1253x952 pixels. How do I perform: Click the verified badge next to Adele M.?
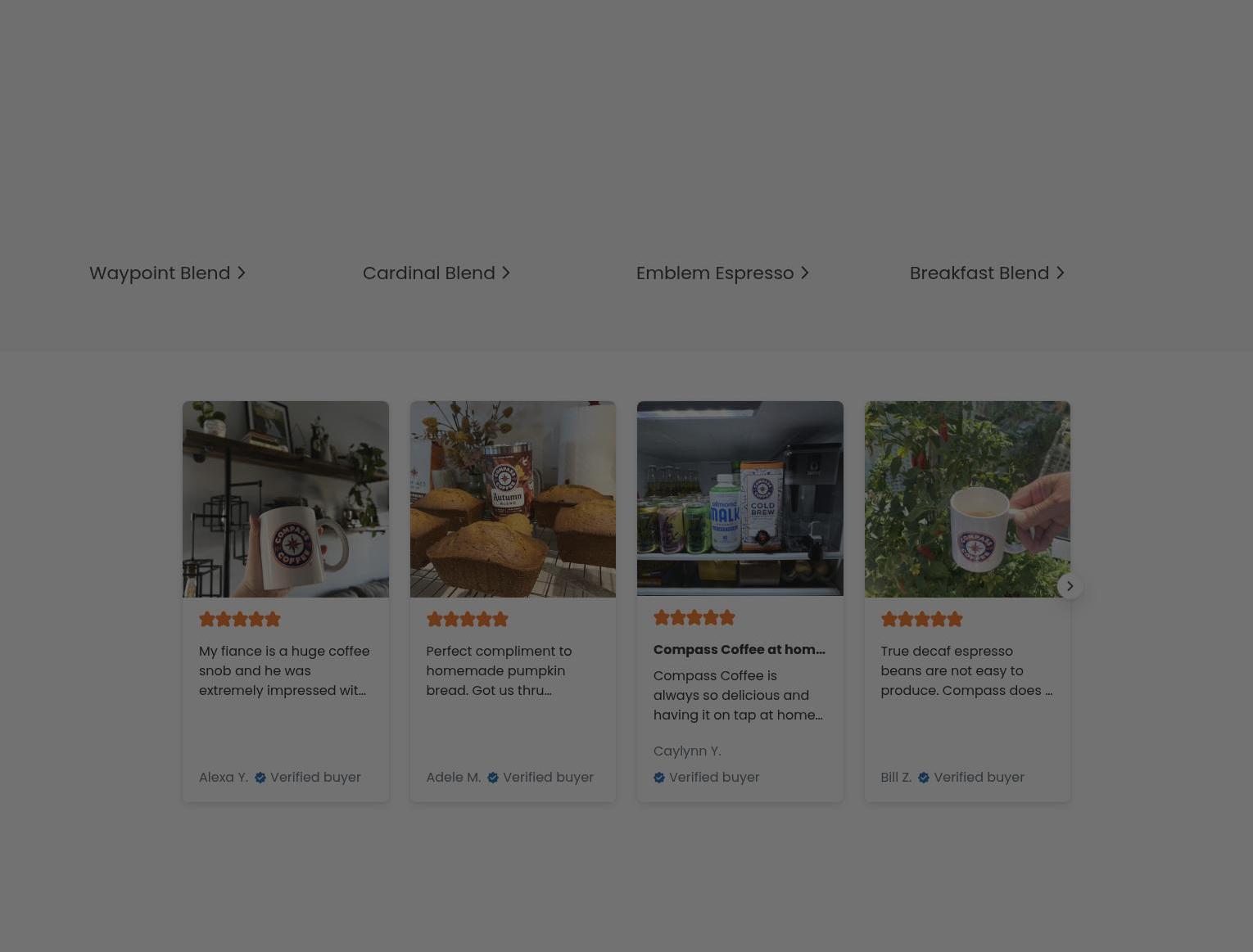click(493, 778)
